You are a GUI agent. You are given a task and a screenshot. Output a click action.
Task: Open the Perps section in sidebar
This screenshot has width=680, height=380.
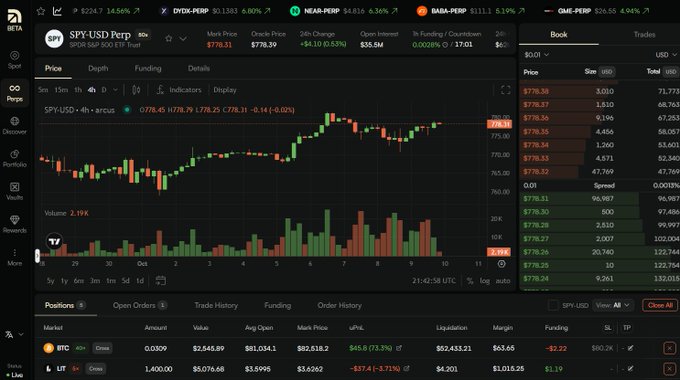14,93
